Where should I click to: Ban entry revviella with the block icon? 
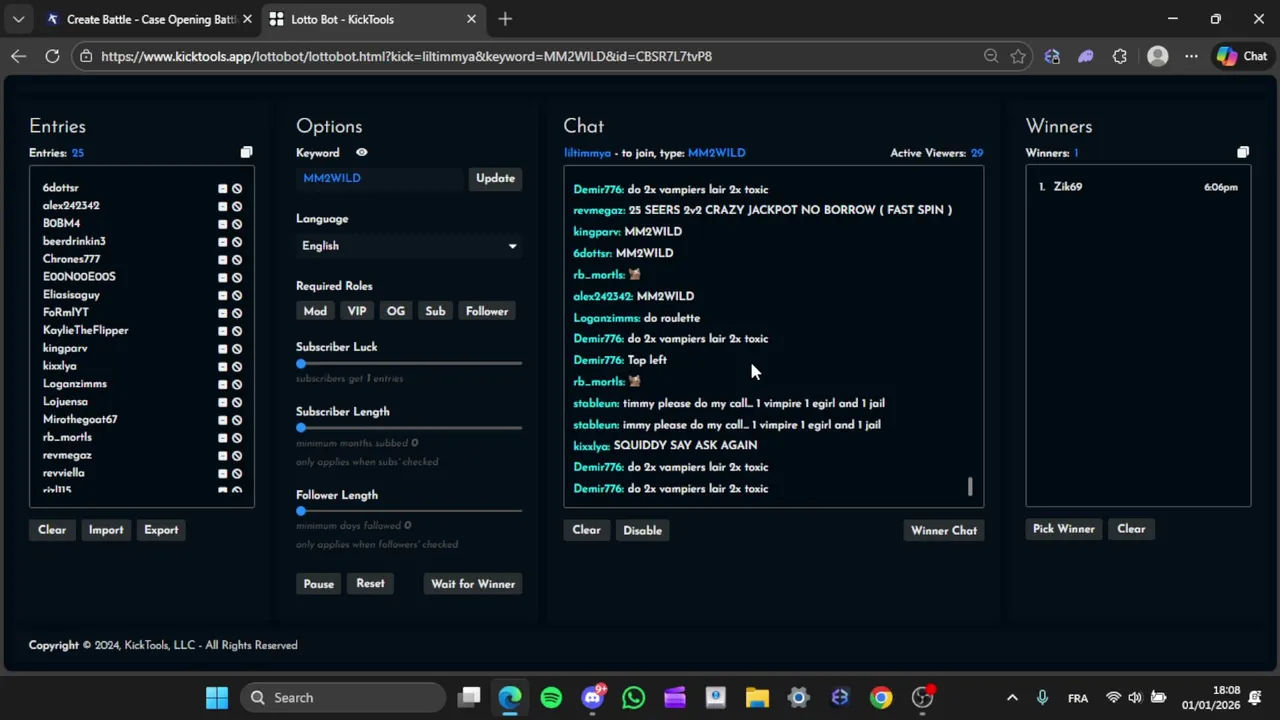[237, 474]
